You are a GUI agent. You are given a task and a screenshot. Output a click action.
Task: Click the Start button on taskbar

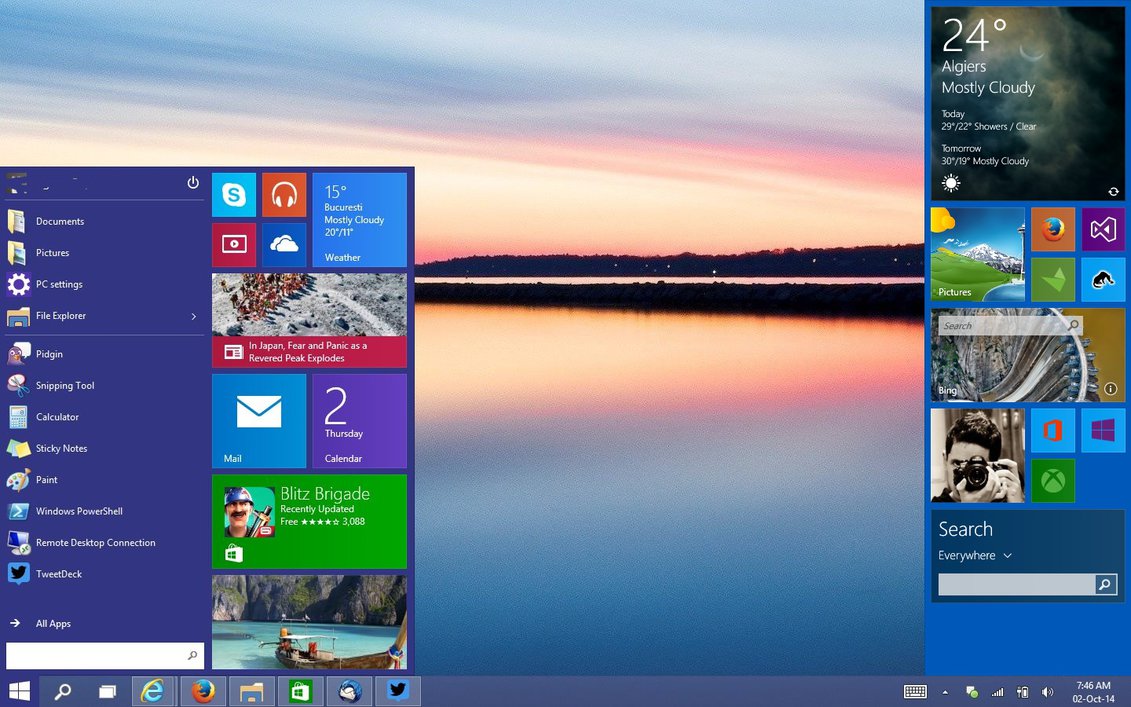coord(19,691)
